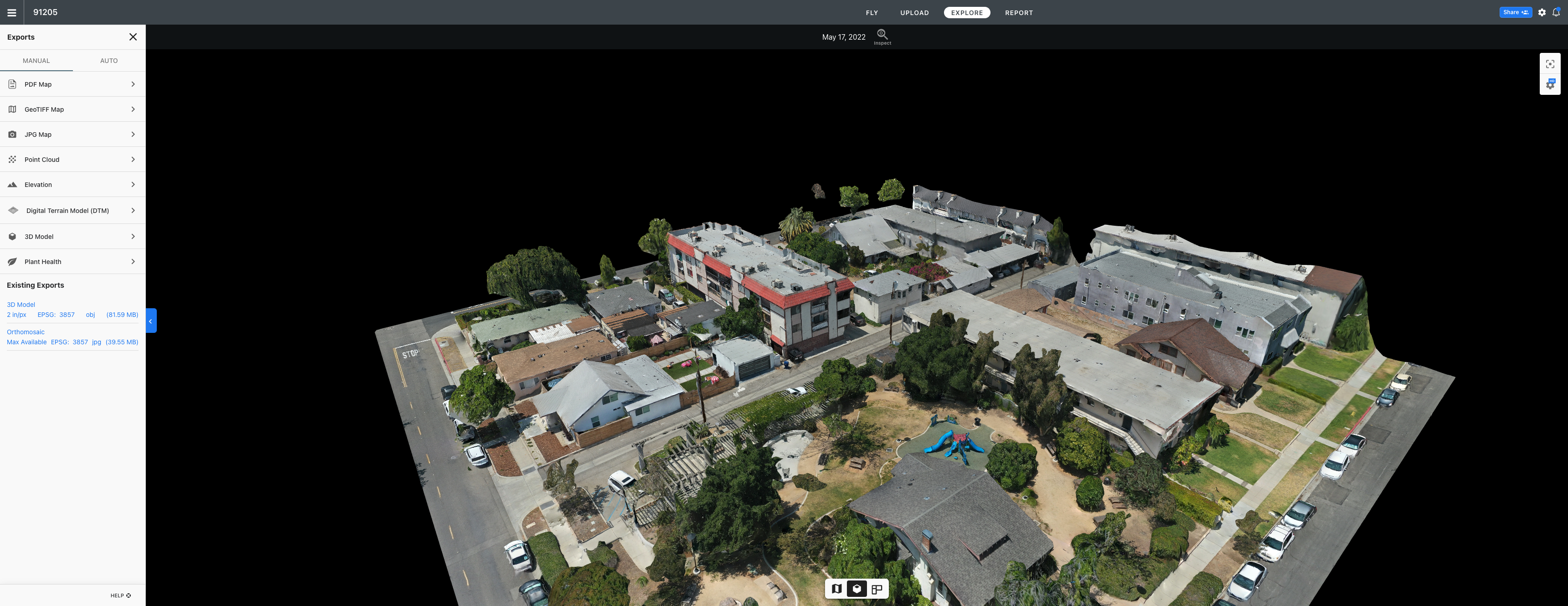The image size is (1568, 606).
Task: Click the May 17, 2022 map date
Action: point(843,37)
